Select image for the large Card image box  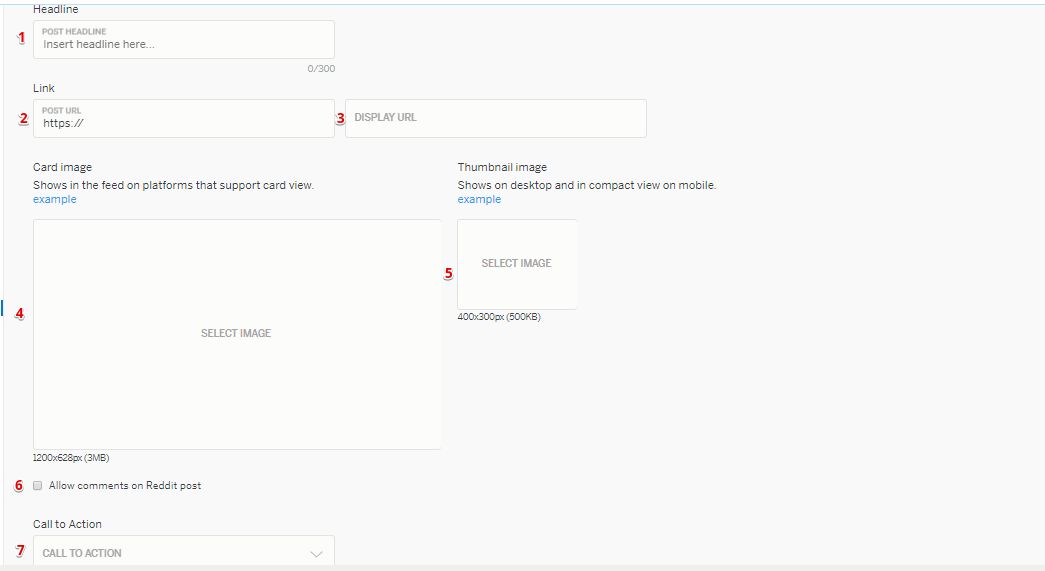click(236, 333)
